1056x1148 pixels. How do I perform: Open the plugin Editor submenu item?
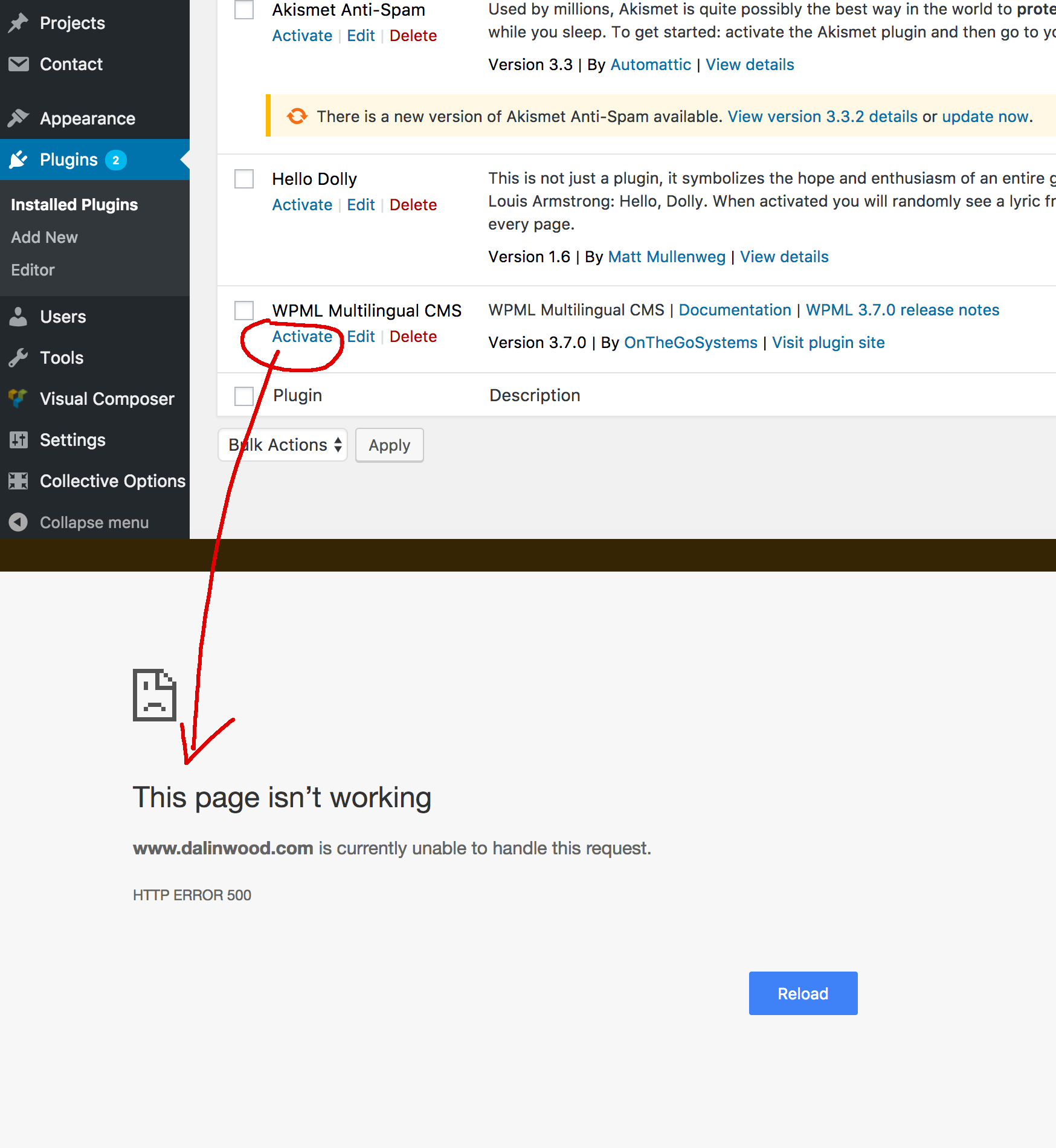33,270
